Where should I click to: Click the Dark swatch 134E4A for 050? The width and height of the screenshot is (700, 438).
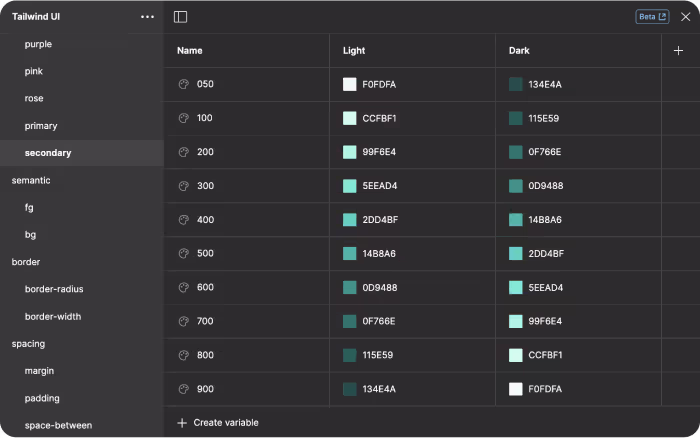coord(516,84)
